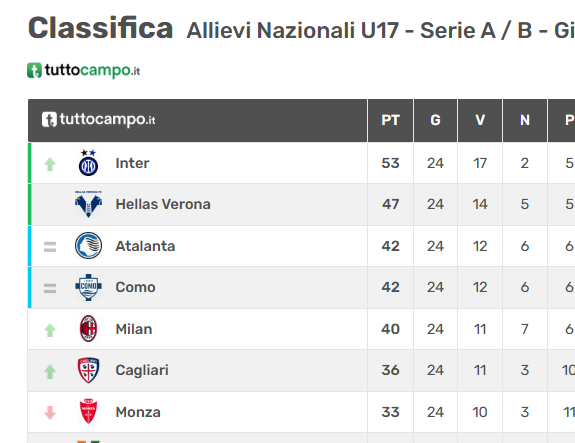The image size is (575, 443).
Task: Click the Cagliari club crest
Action: tap(88, 370)
